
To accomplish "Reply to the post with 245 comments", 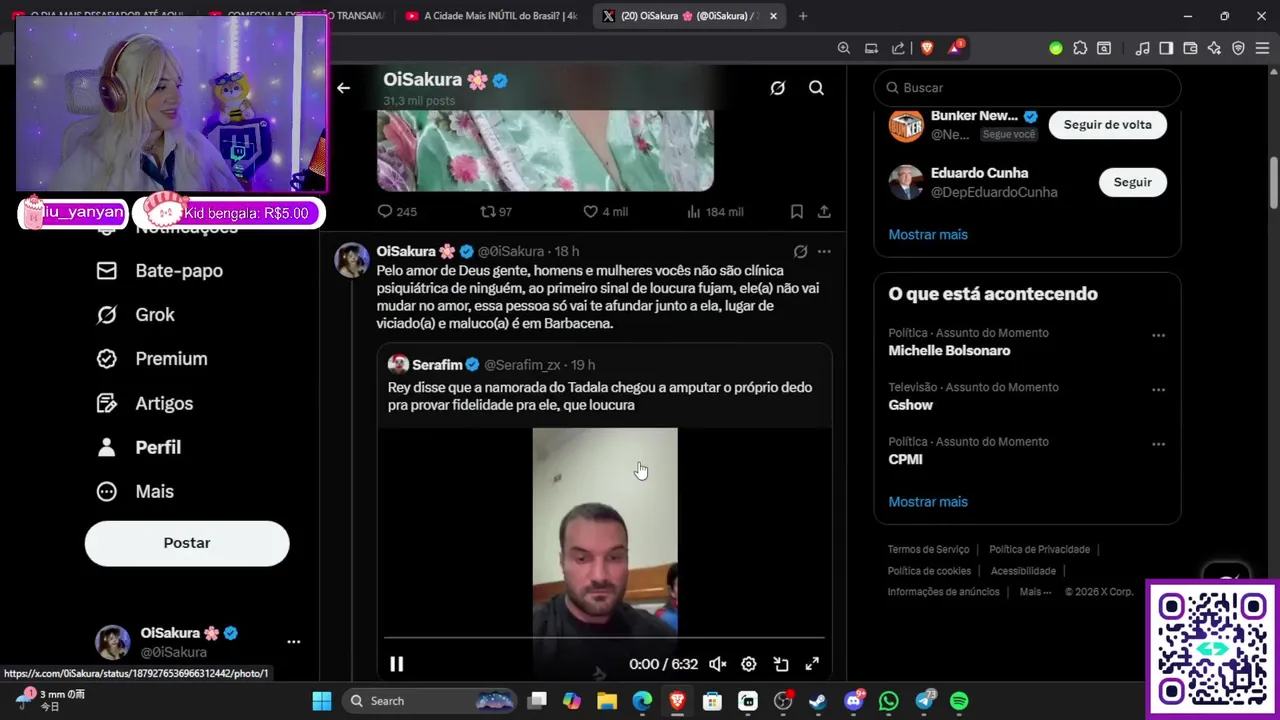I will [397, 212].
